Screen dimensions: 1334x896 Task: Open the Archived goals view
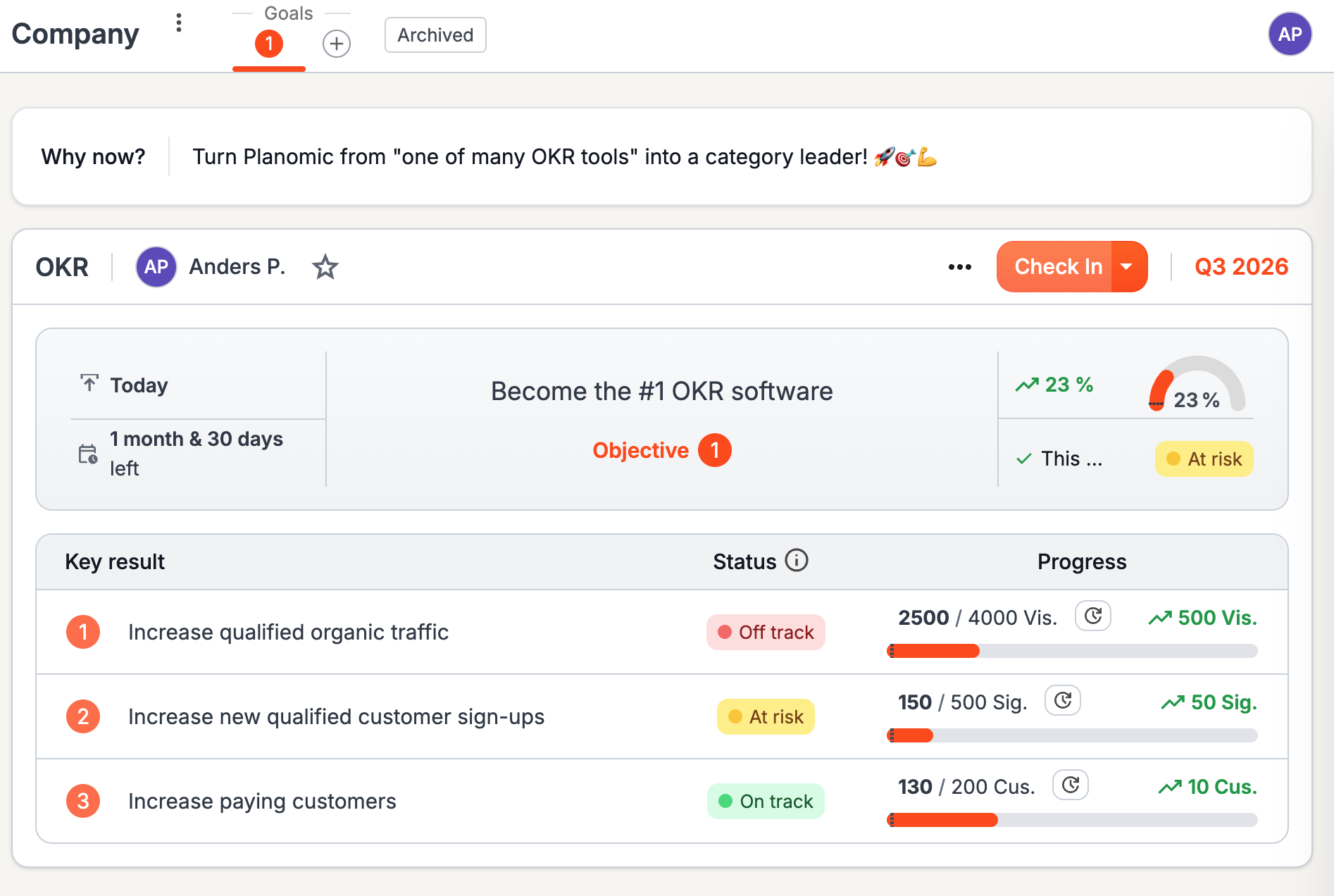[435, 35]
